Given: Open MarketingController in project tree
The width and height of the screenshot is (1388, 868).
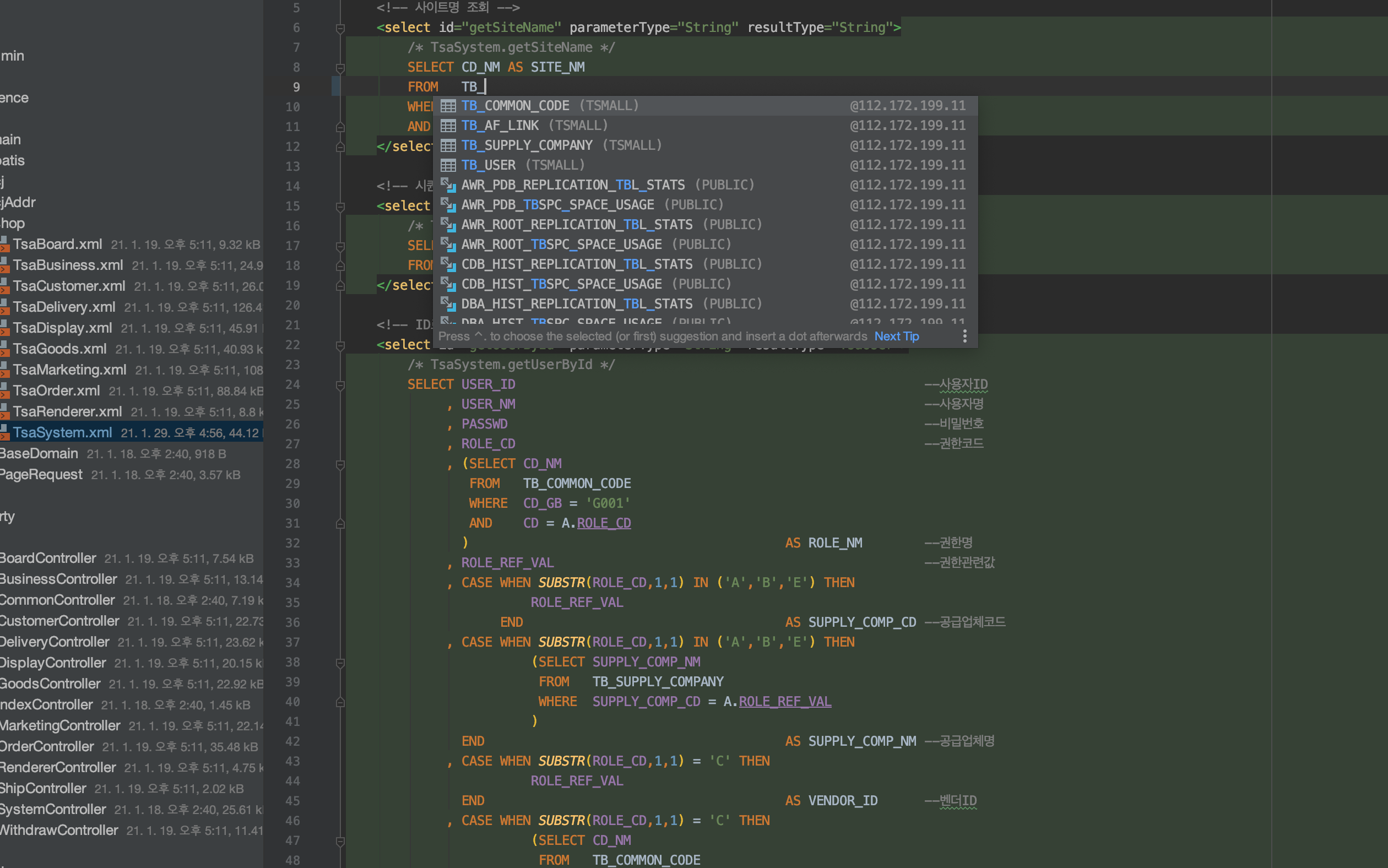Looking at the screenshot, I should pyautogui.click(x=132, y=726).
